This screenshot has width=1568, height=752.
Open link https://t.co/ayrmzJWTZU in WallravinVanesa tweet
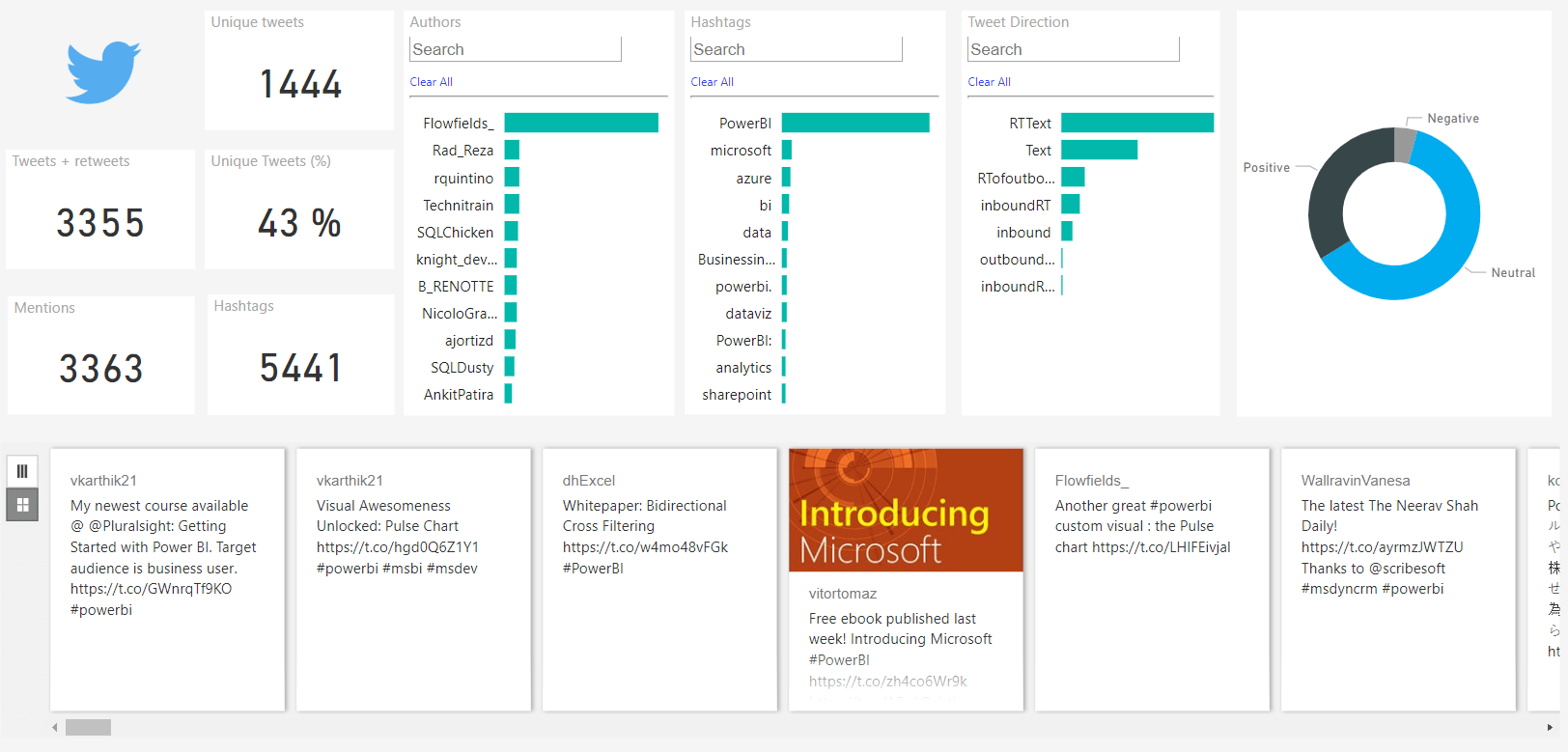click(x=1382, y=547)
